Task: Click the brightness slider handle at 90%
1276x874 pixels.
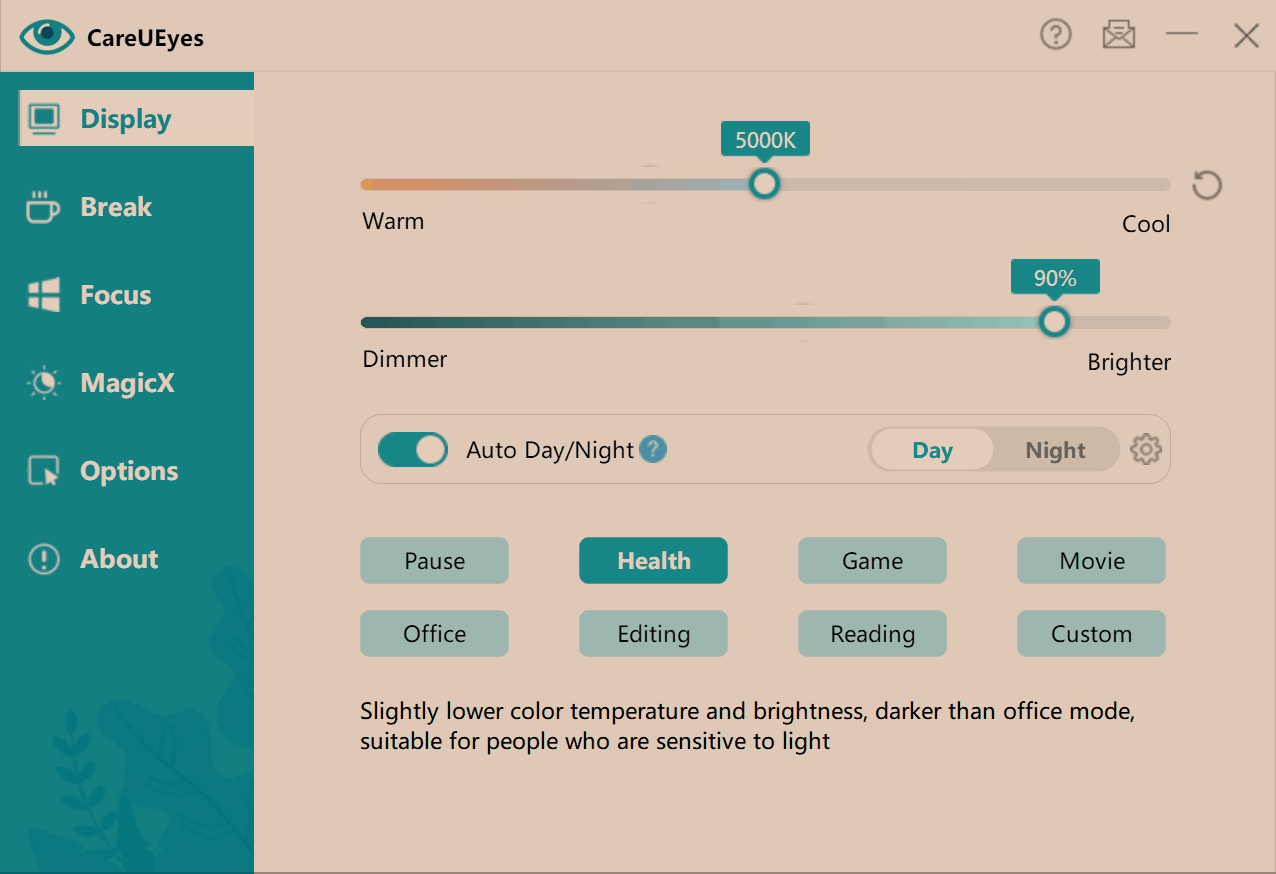Action: click(1054, 322)
